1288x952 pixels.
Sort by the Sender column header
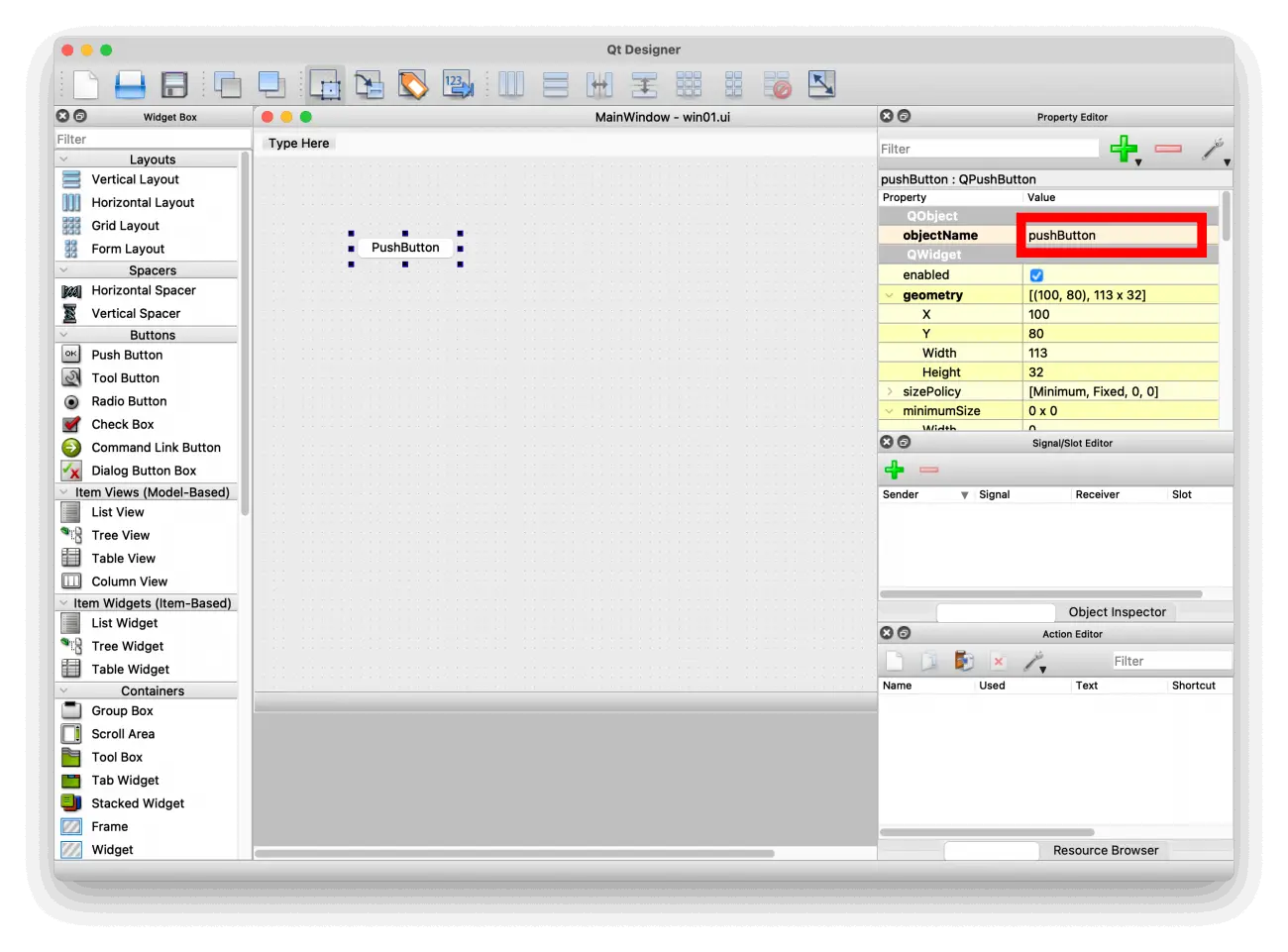coord(925,494)
